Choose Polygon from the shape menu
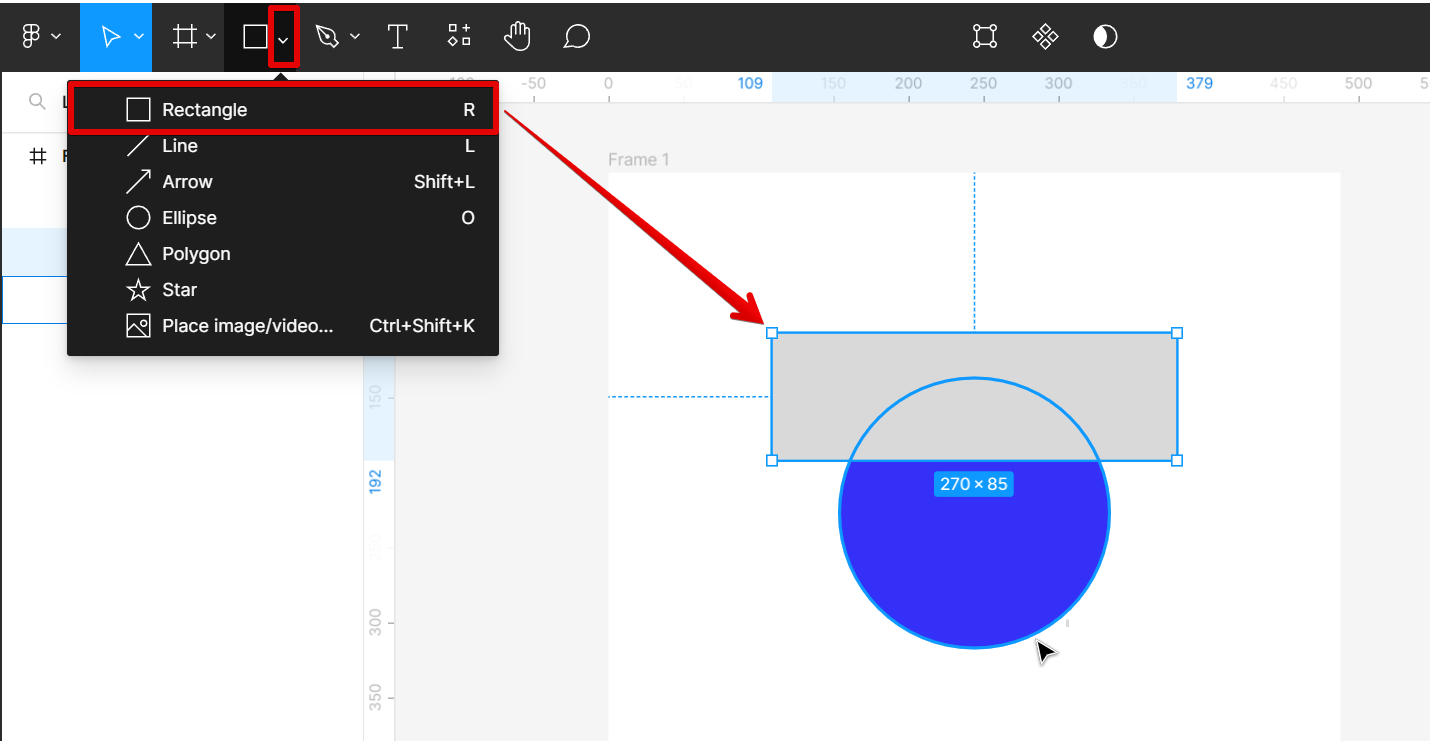 pyautogui.click(x=196, y=254)
